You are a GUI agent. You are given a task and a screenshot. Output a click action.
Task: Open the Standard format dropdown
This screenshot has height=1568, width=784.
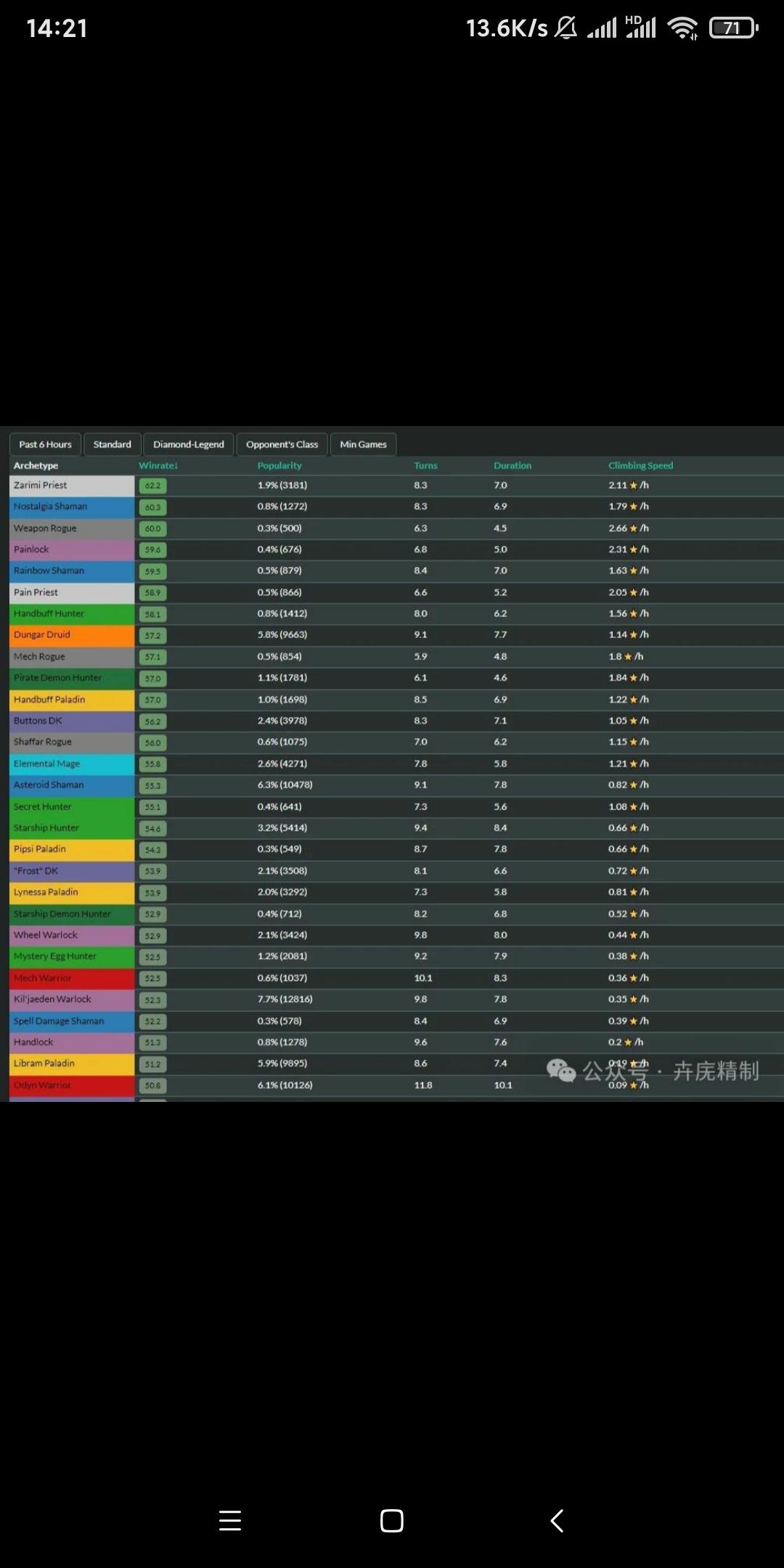[x=113, y=444]
